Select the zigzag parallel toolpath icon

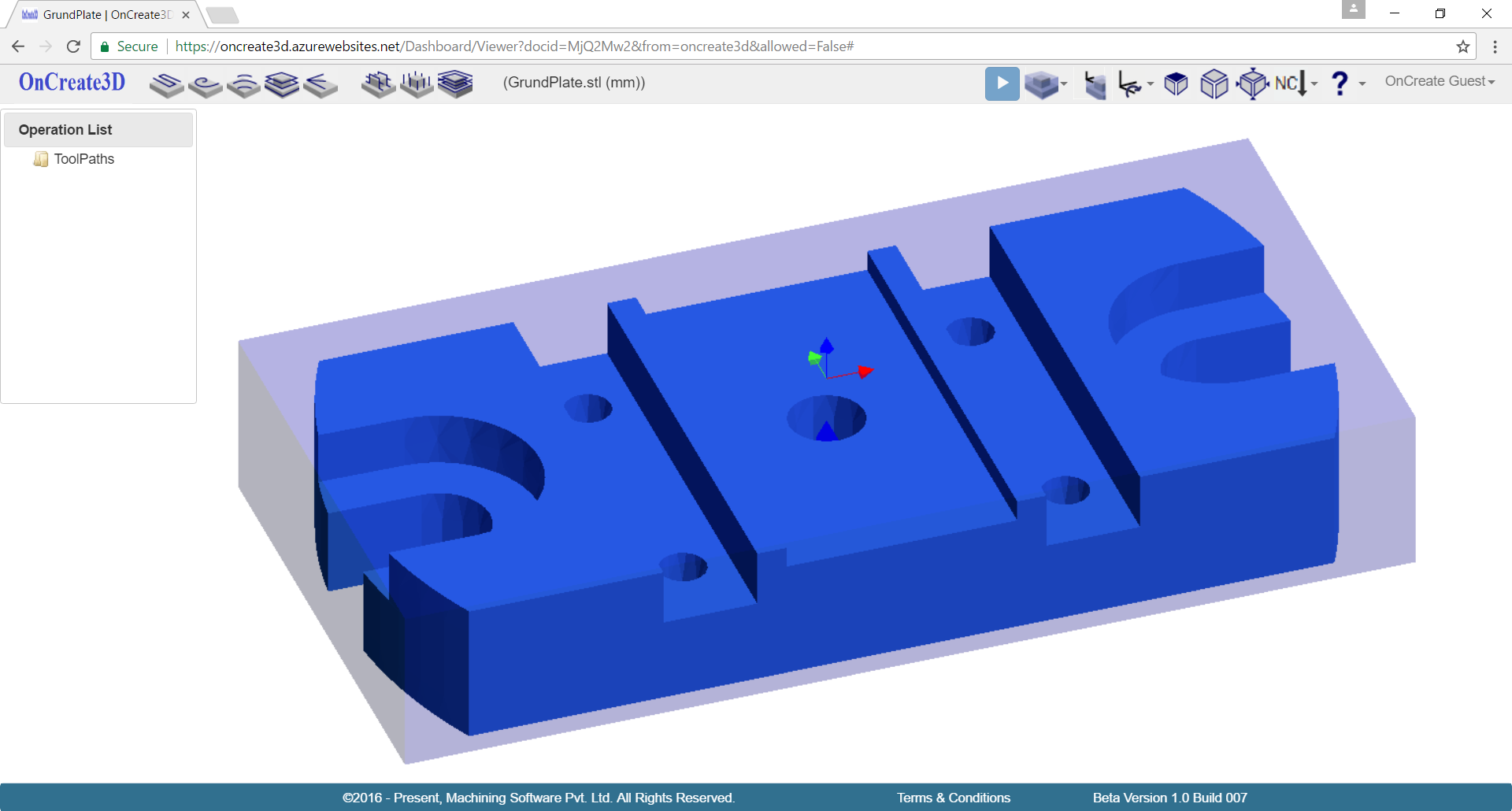point(166,83)
